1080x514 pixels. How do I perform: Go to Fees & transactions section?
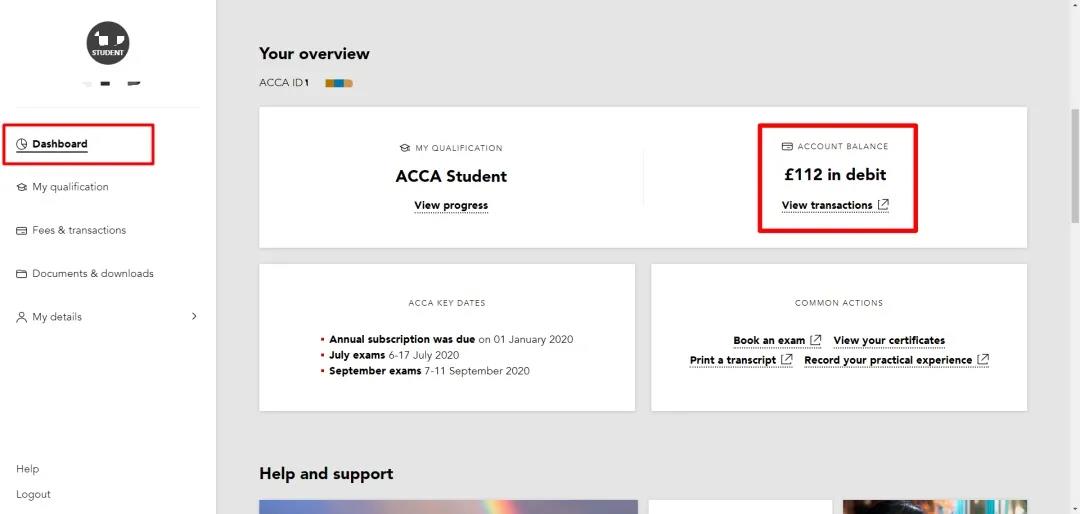(79, 230)
